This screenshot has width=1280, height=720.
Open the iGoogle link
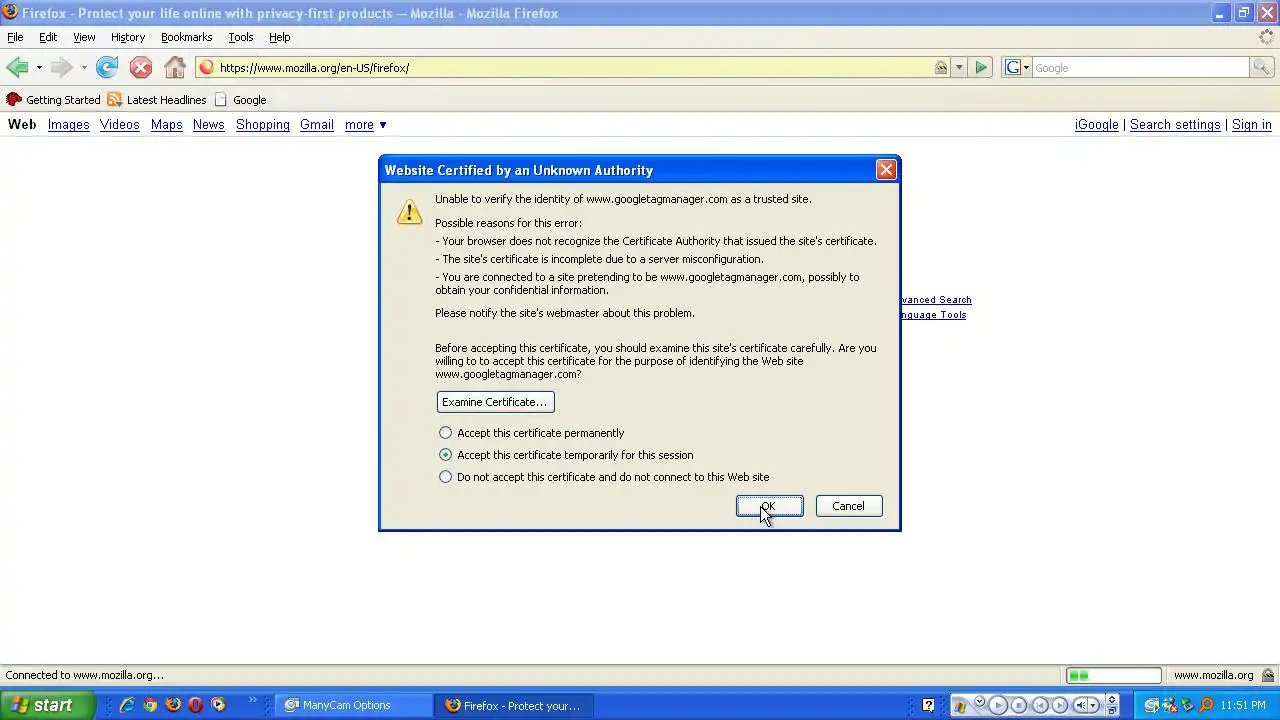[1096, 125]
